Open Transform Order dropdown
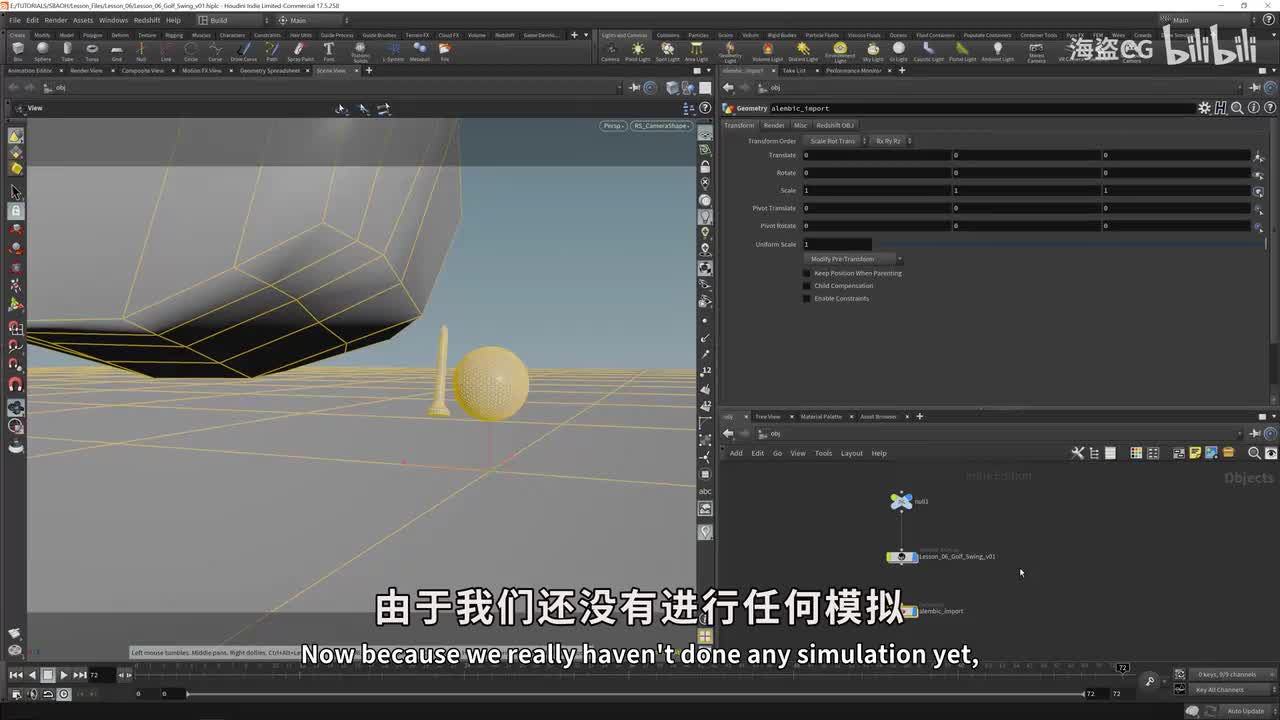This screenshot has width=1280, height=720. [x=837, y=141]
